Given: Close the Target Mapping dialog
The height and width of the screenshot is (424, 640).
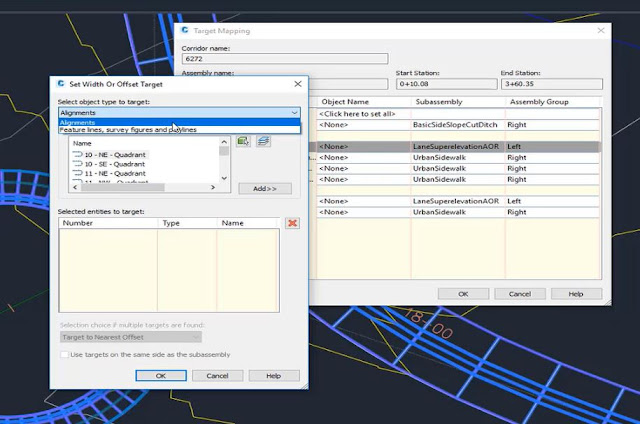Looking at the screenshot, I should tap(601, 31).
